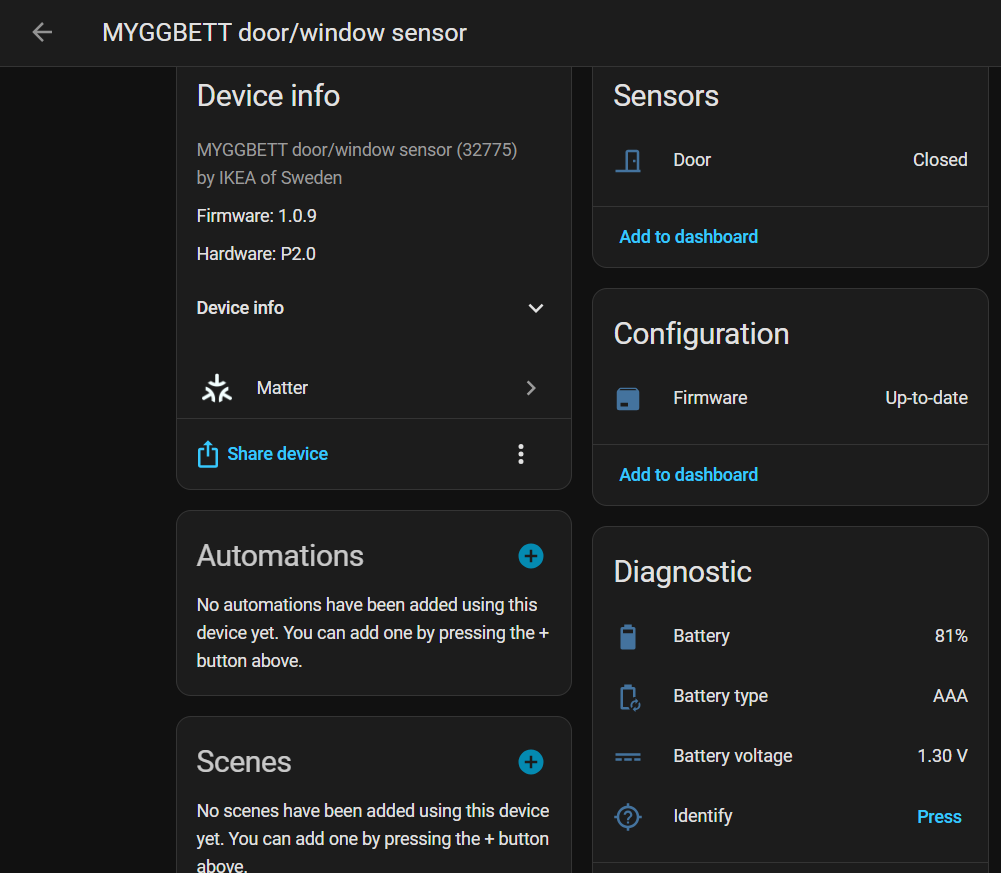Screen dimensions: 1001x873
Task: Add a new automation with plus icon
Action: (x=531, y=556)
